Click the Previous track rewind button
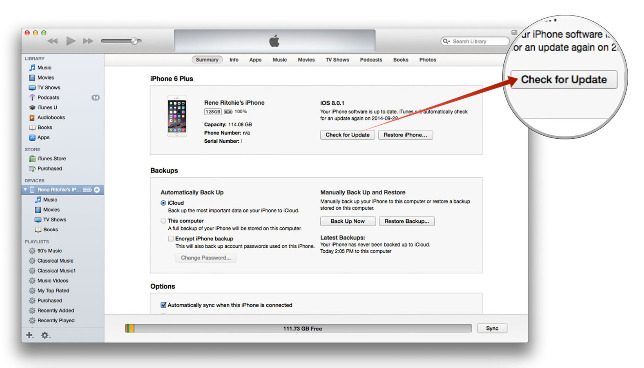 [x=53, y=41]
